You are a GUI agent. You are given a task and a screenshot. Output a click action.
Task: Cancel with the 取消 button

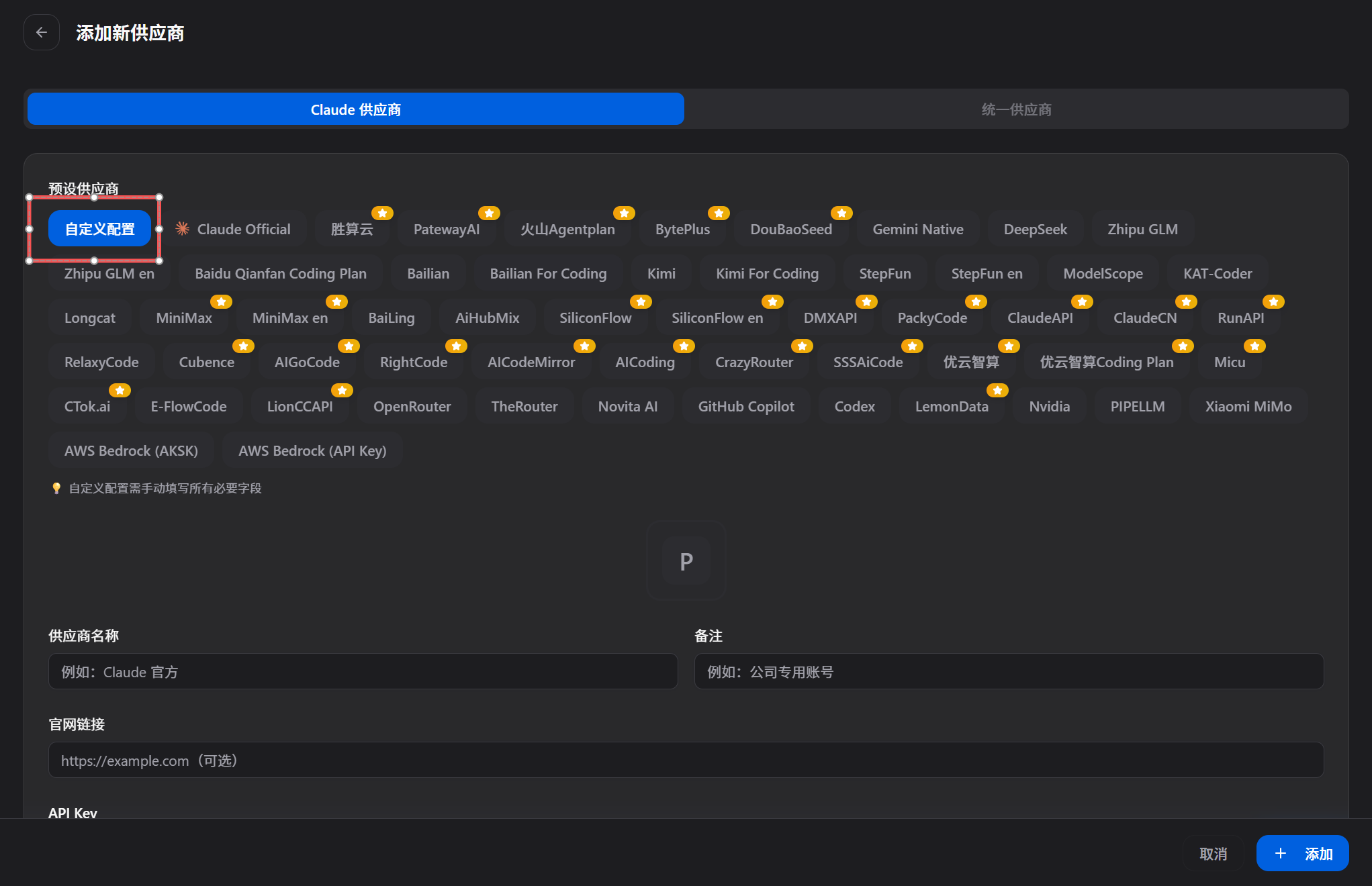(x=1213, y=853)
